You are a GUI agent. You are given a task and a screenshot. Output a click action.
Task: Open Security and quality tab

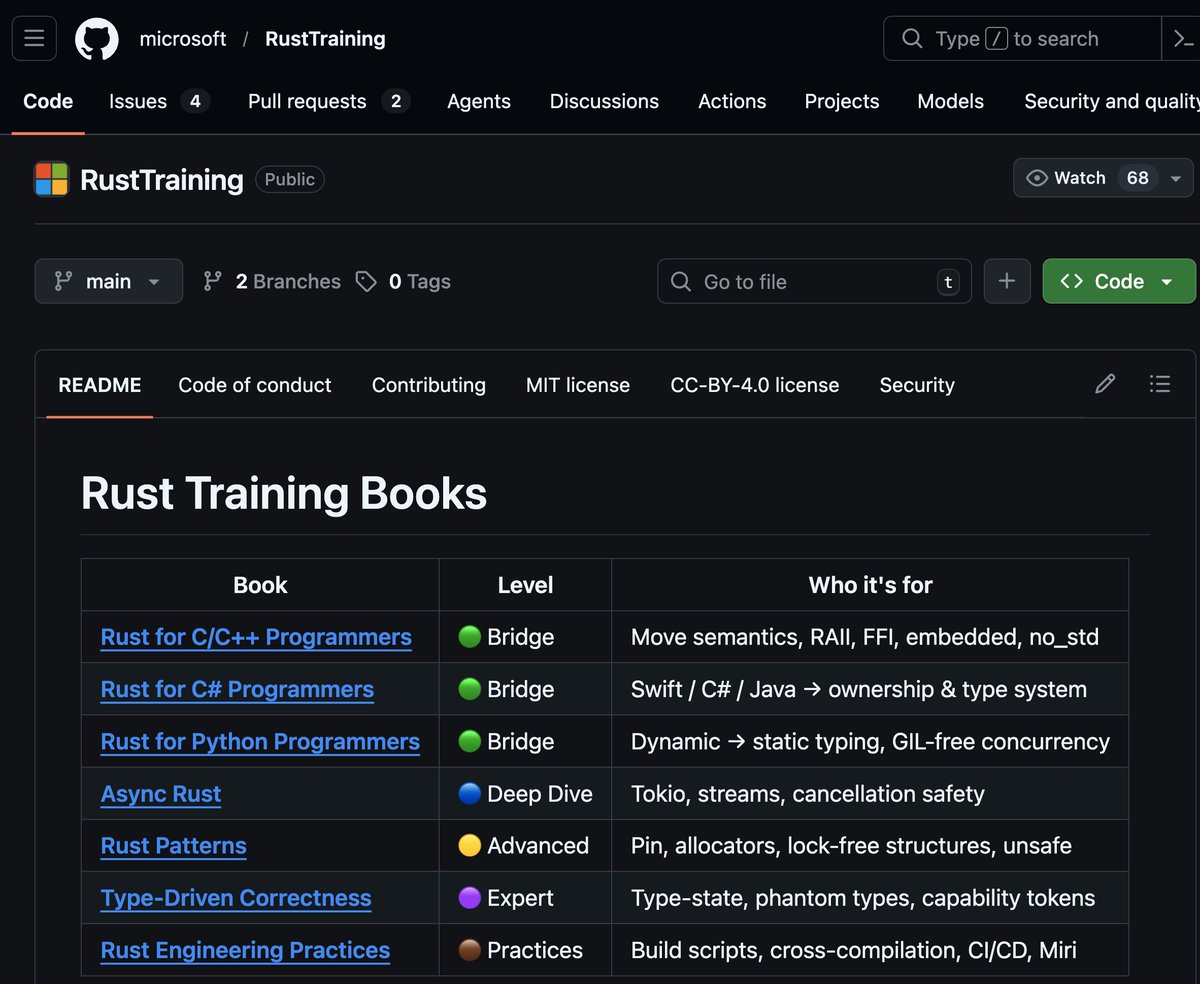1110,101
